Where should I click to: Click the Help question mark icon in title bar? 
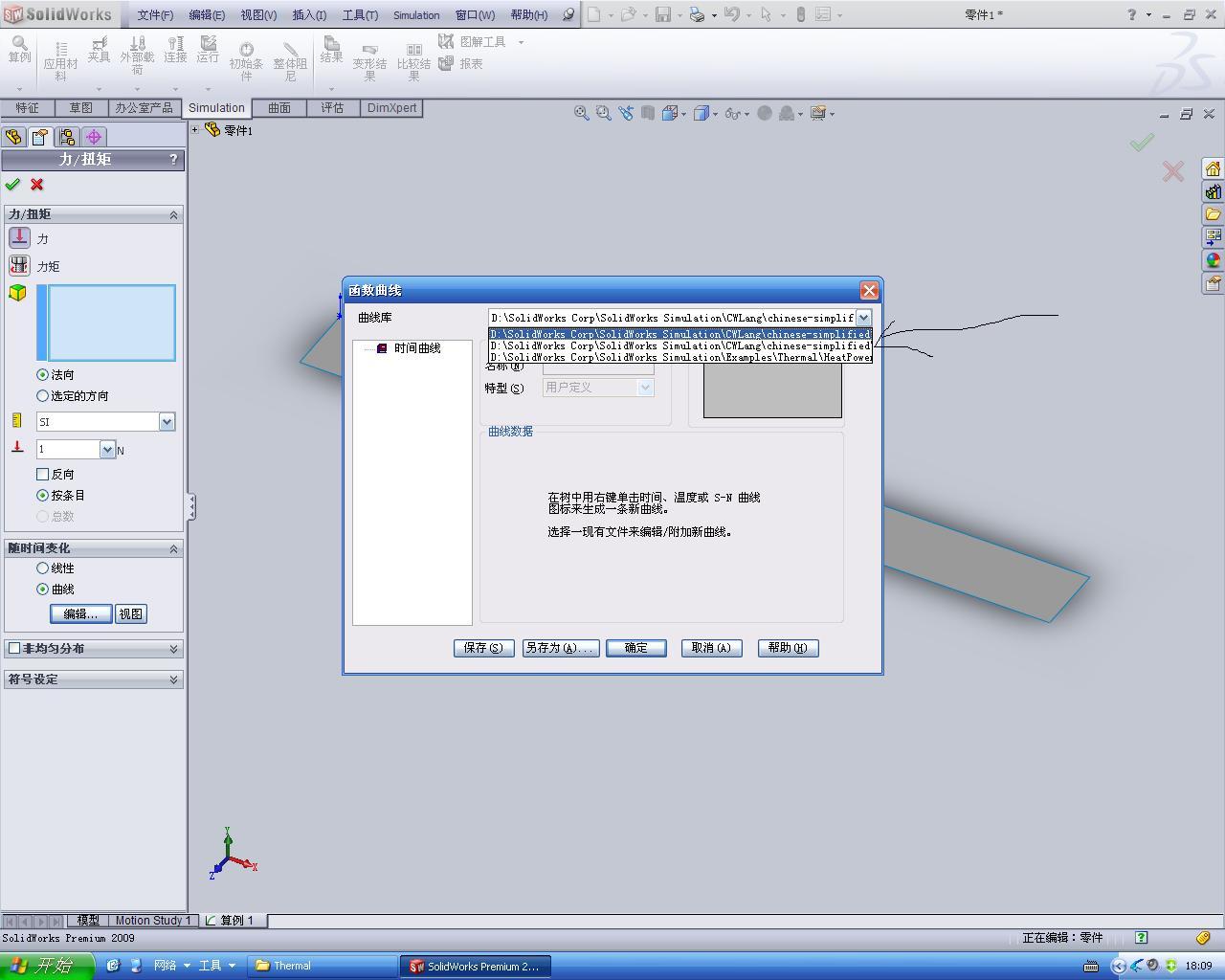(1131, 14)
